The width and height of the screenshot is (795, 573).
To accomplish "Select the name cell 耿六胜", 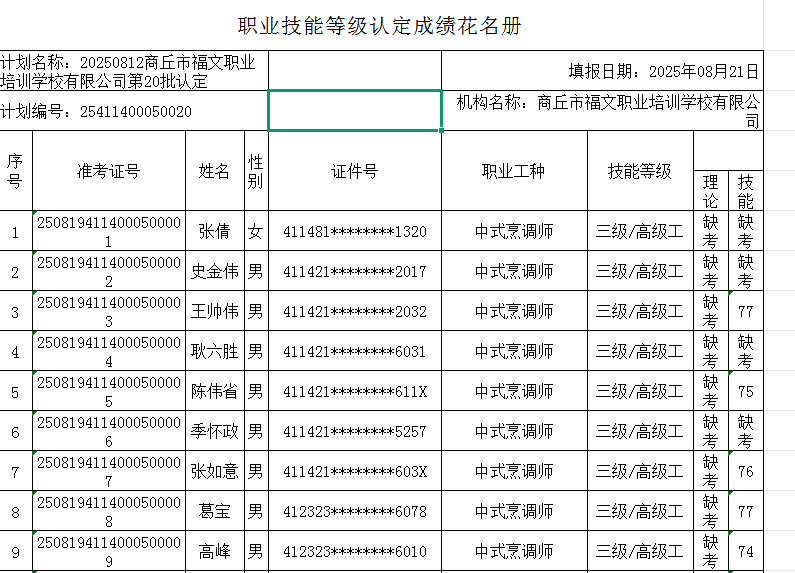I will click(214, 352).
